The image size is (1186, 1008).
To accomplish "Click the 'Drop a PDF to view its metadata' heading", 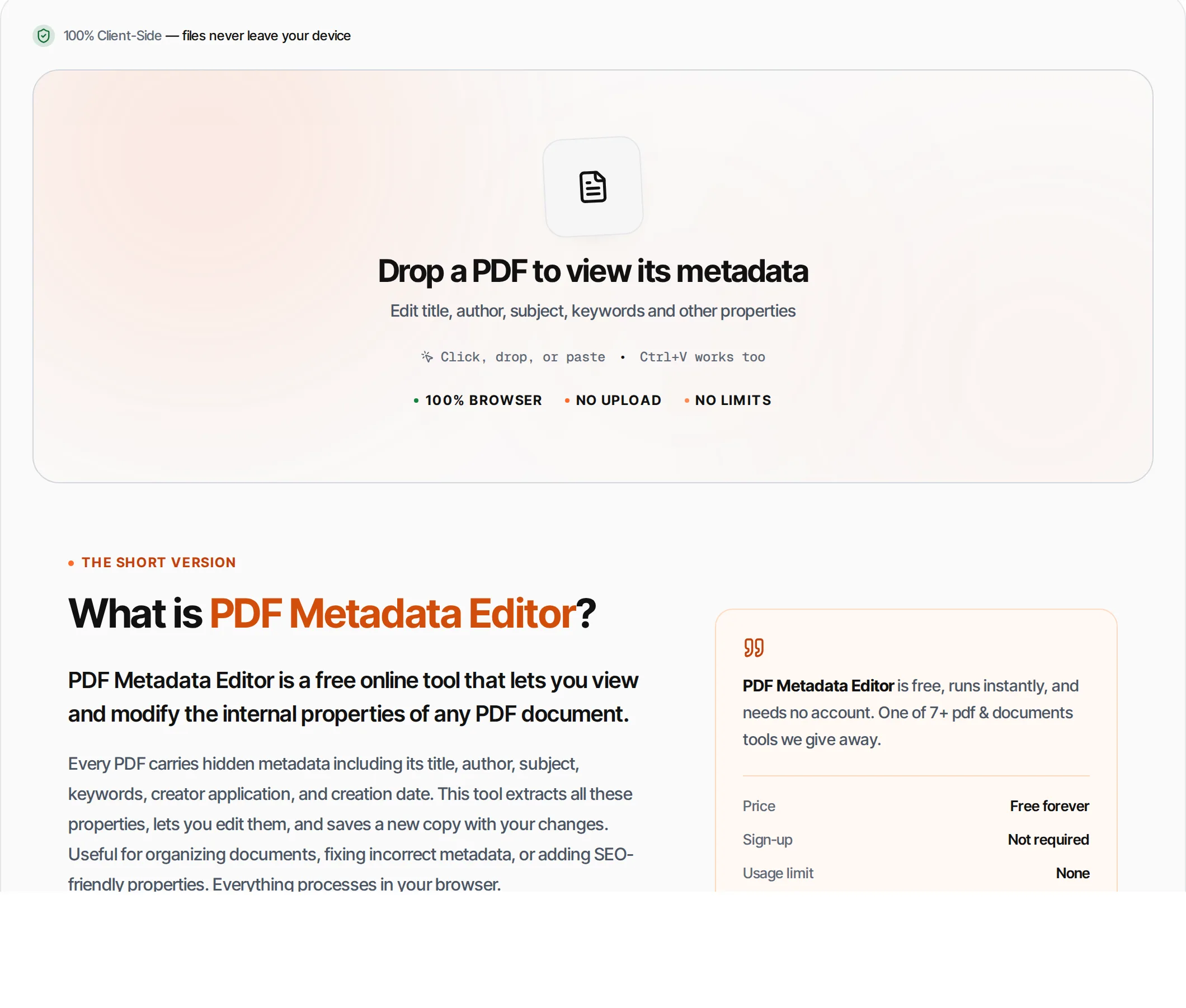I will [x=592, y=271].
